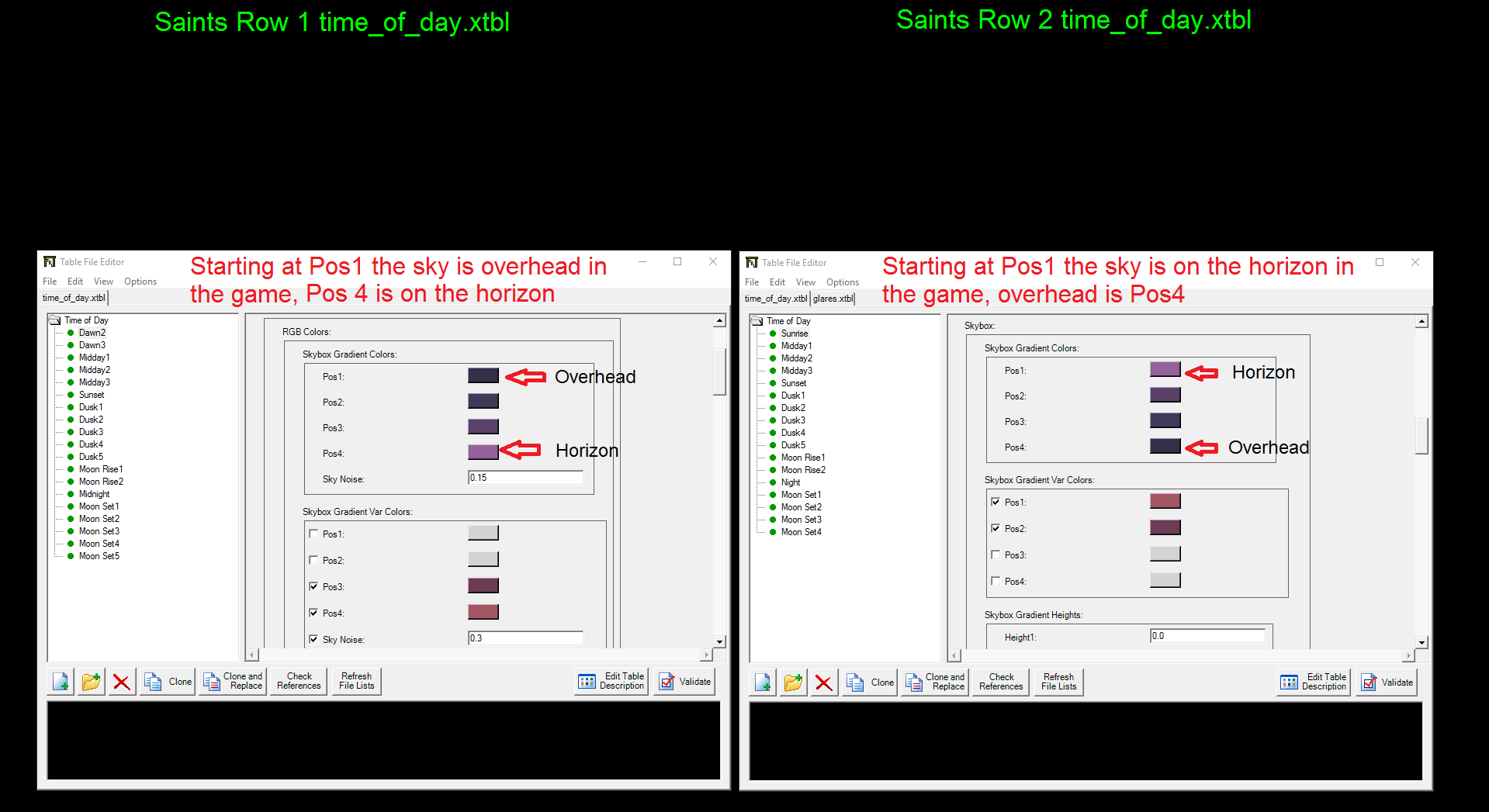
Task: Click New entry icon in right window toolbar
Action: pyautogui.click(x=763, y=682)
